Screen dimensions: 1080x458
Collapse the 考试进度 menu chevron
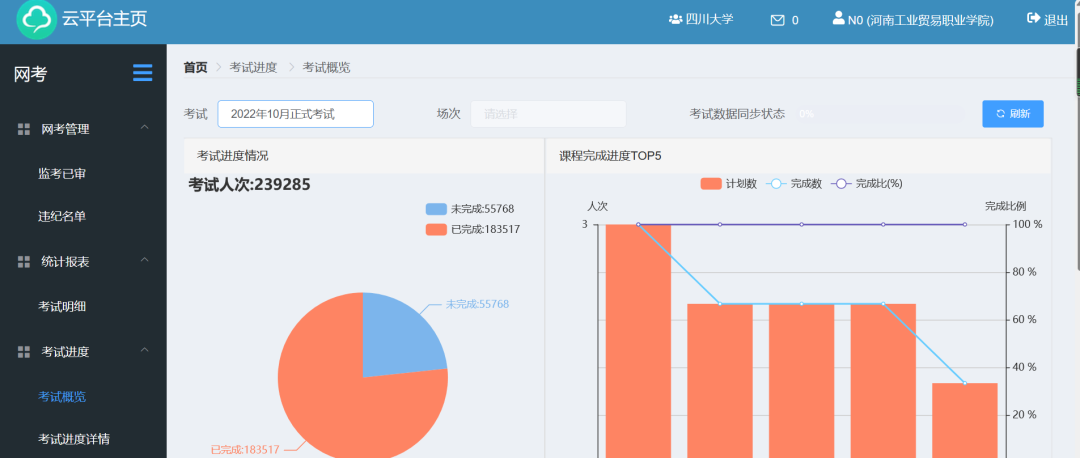[145, 351]
